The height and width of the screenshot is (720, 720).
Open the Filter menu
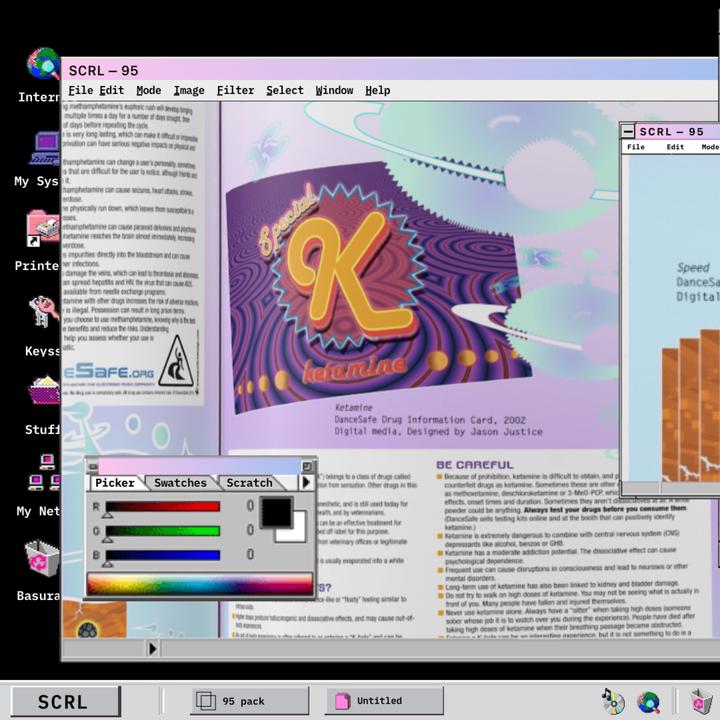[235, 90]
